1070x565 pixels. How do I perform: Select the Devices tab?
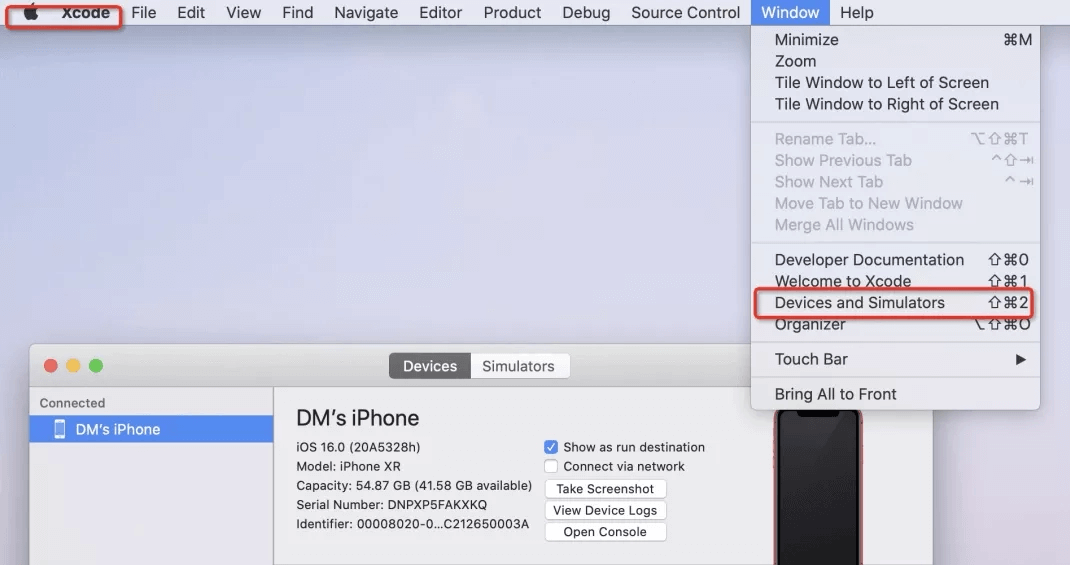[430, 366]
